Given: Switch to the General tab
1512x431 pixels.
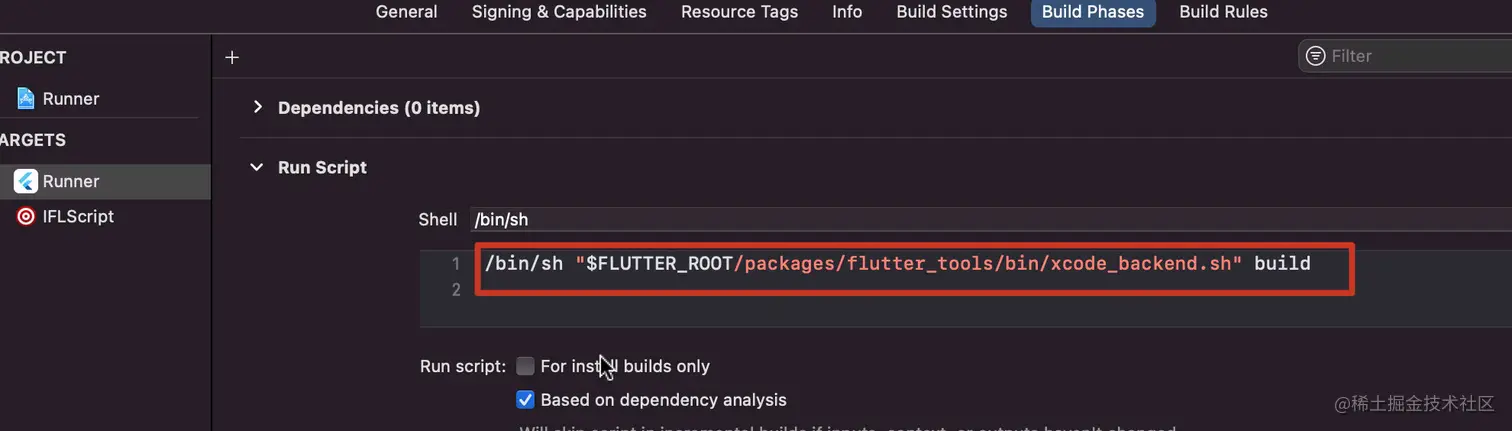Looking at the screenshot, I should coord(406,12).
